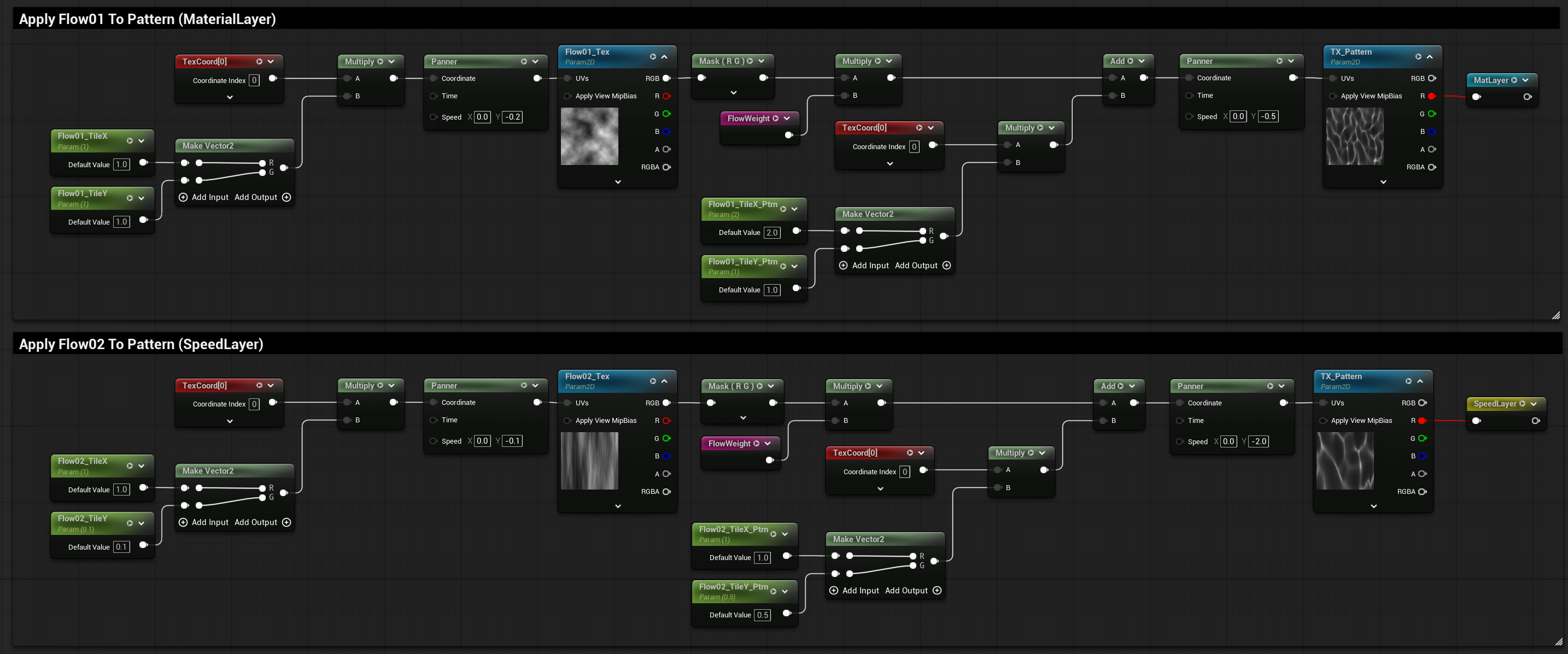Click Add Input on Make Vector2 fed by Flow02_TileX
Screen dimensions: 1568x654
click(x=203, y=522)
